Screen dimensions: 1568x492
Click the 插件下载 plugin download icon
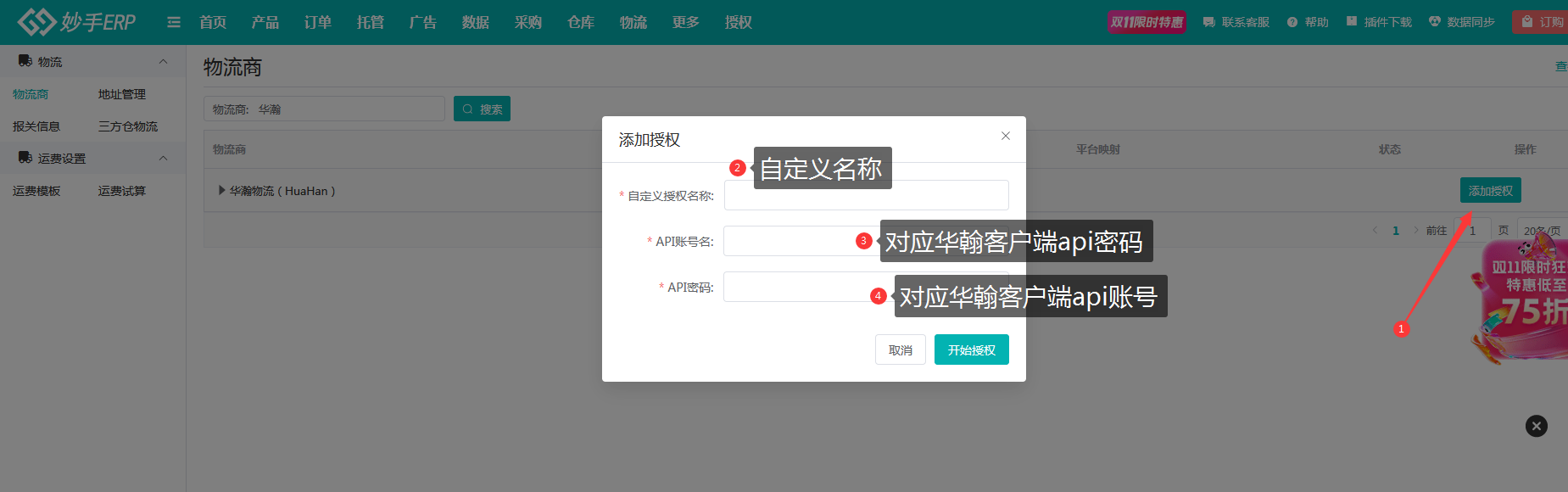[x=1352, y=22]
